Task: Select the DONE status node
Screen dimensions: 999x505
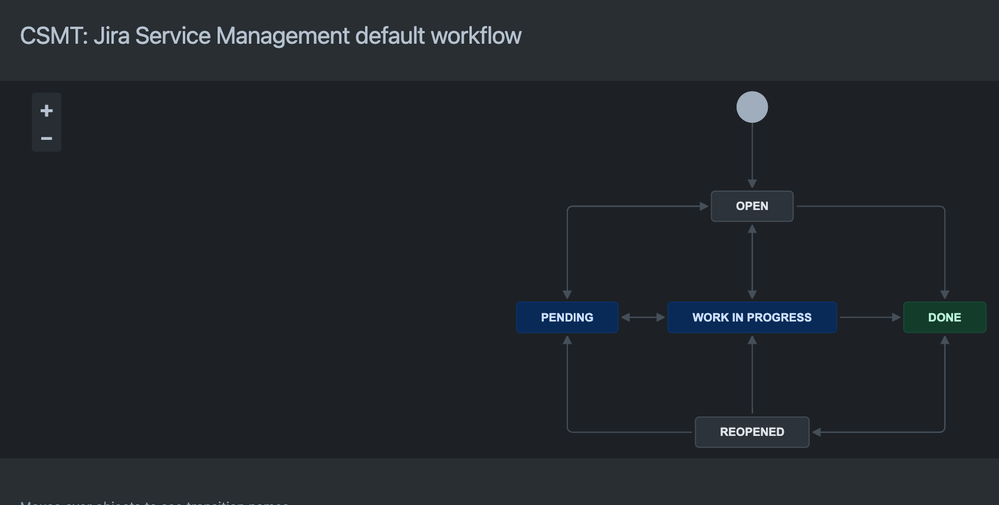Action: [944, 317]
